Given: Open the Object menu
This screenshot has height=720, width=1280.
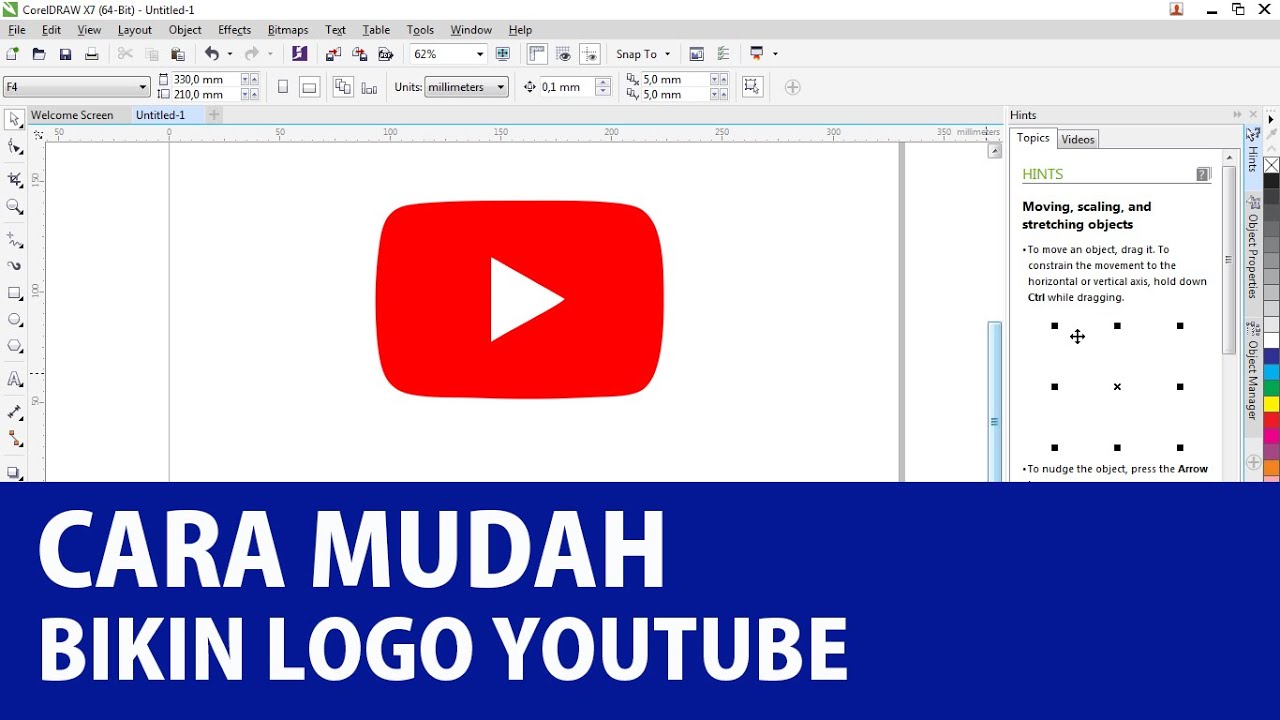Looking at the screenshot, I should click(x=185, y=30).
